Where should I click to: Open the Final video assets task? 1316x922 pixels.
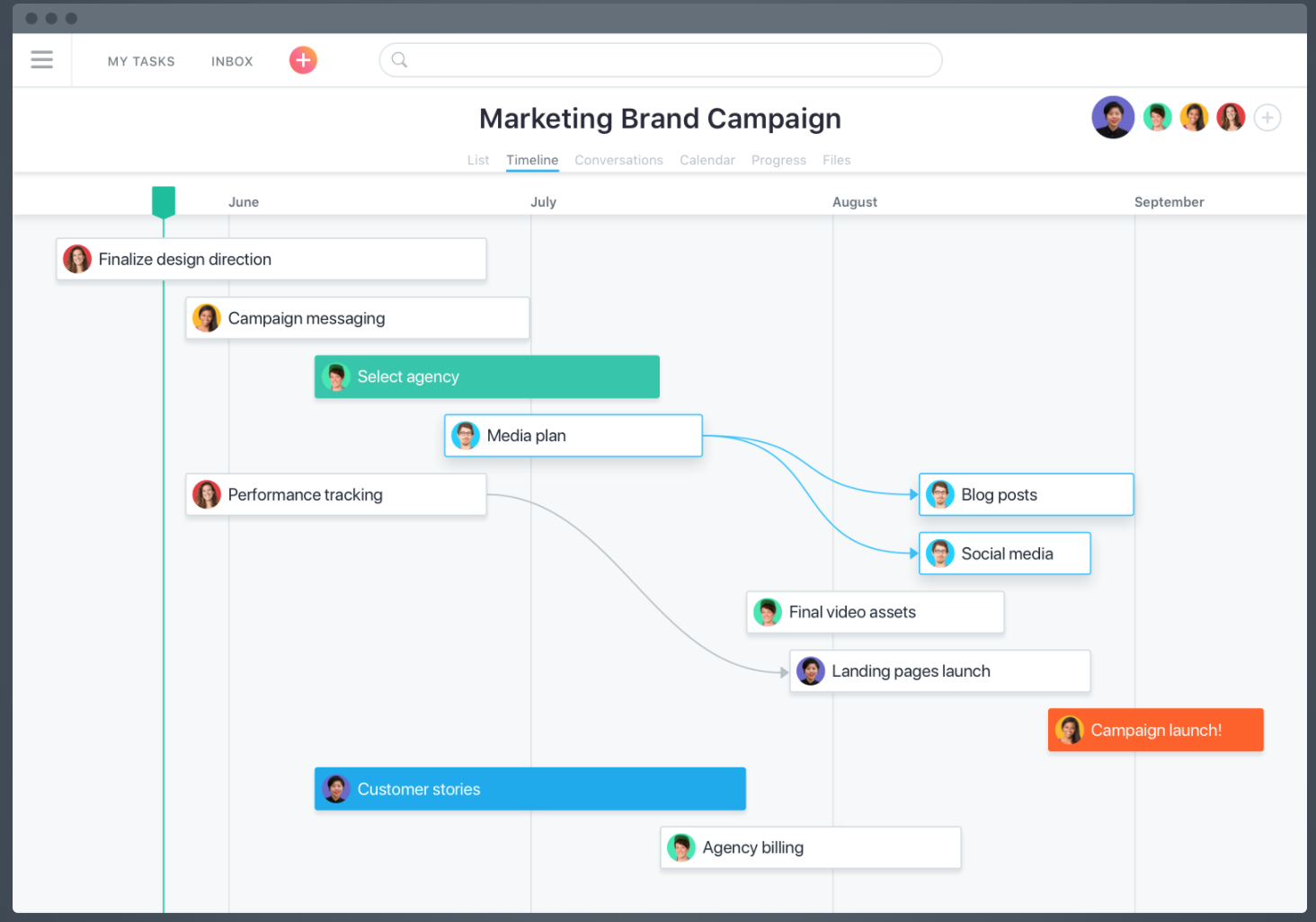(x=876, y=612)
